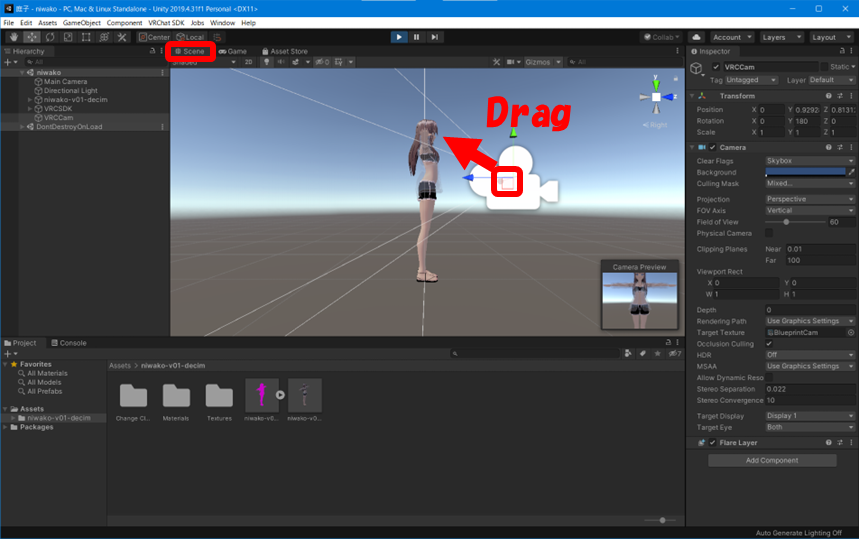Toggle scene lighting with the lightbulb icon
The image size is (859, 539).
266,62
